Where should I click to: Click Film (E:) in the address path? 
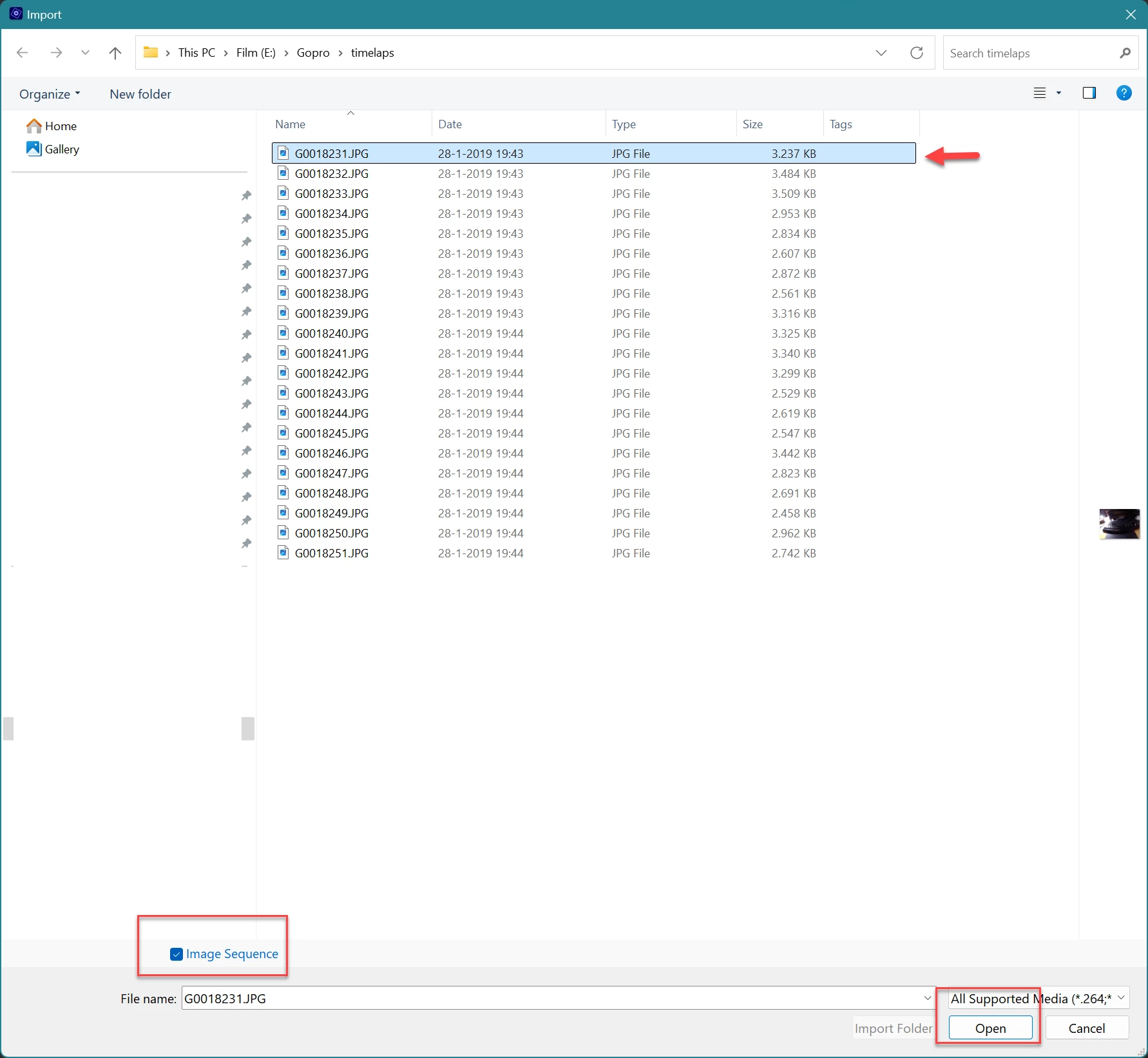[x=256, y=53]
